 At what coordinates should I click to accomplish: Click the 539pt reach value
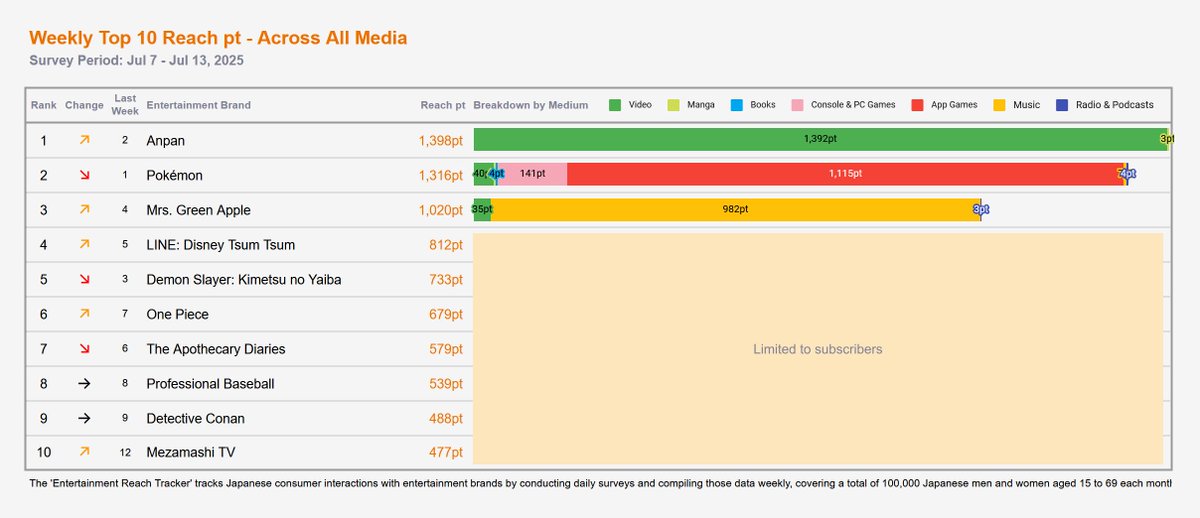(446, 384)
